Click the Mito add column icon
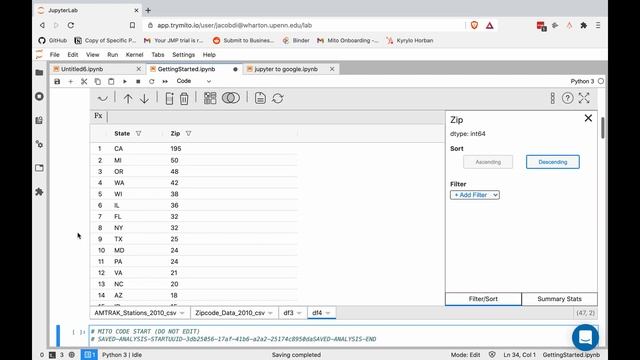Image resolution: width=640 pixels, height=360 pixels. 169,98
